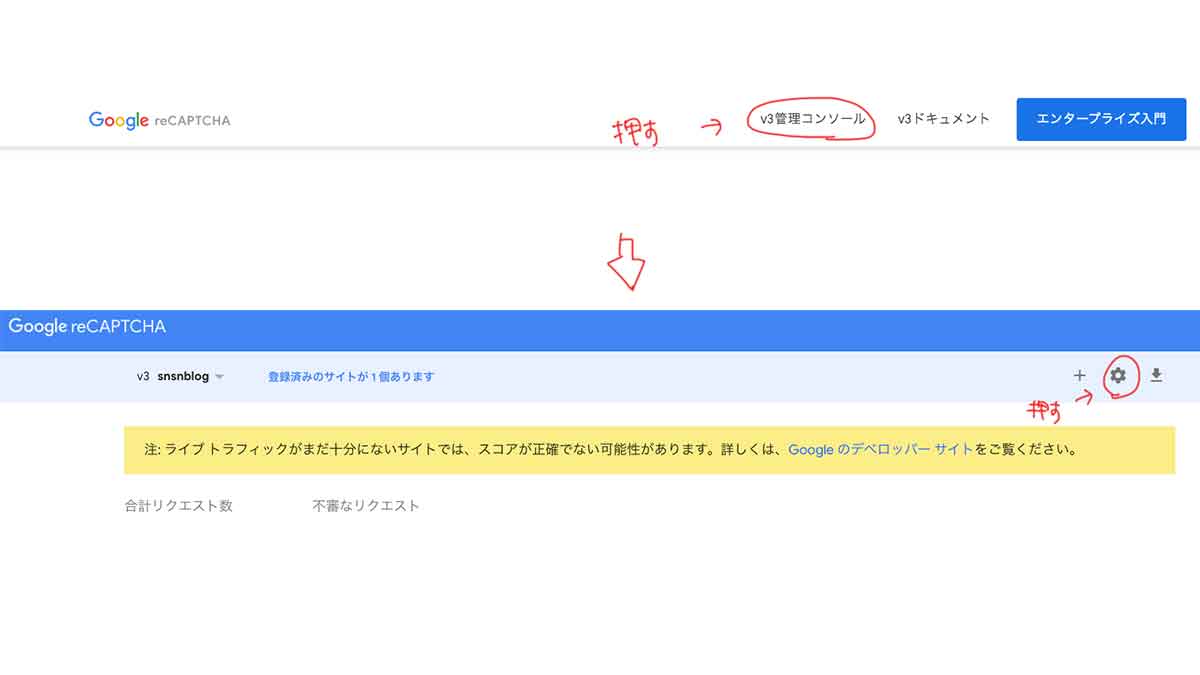The image size is (1200, 675).
Task: Click the plus icon to register a new site
Action: click(x=1080, y=376)
